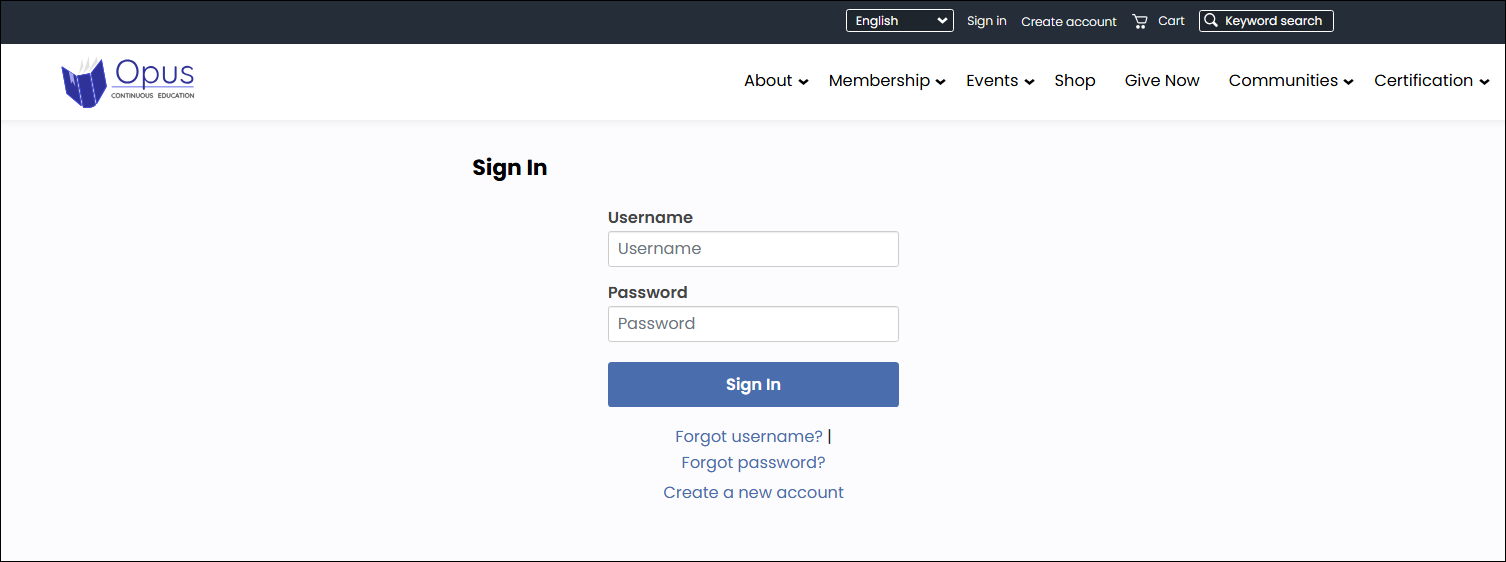Image resolution: width=1506 pixels, height=562 pixels.
Task: Focus the Username input field
Action: (753, 249)
